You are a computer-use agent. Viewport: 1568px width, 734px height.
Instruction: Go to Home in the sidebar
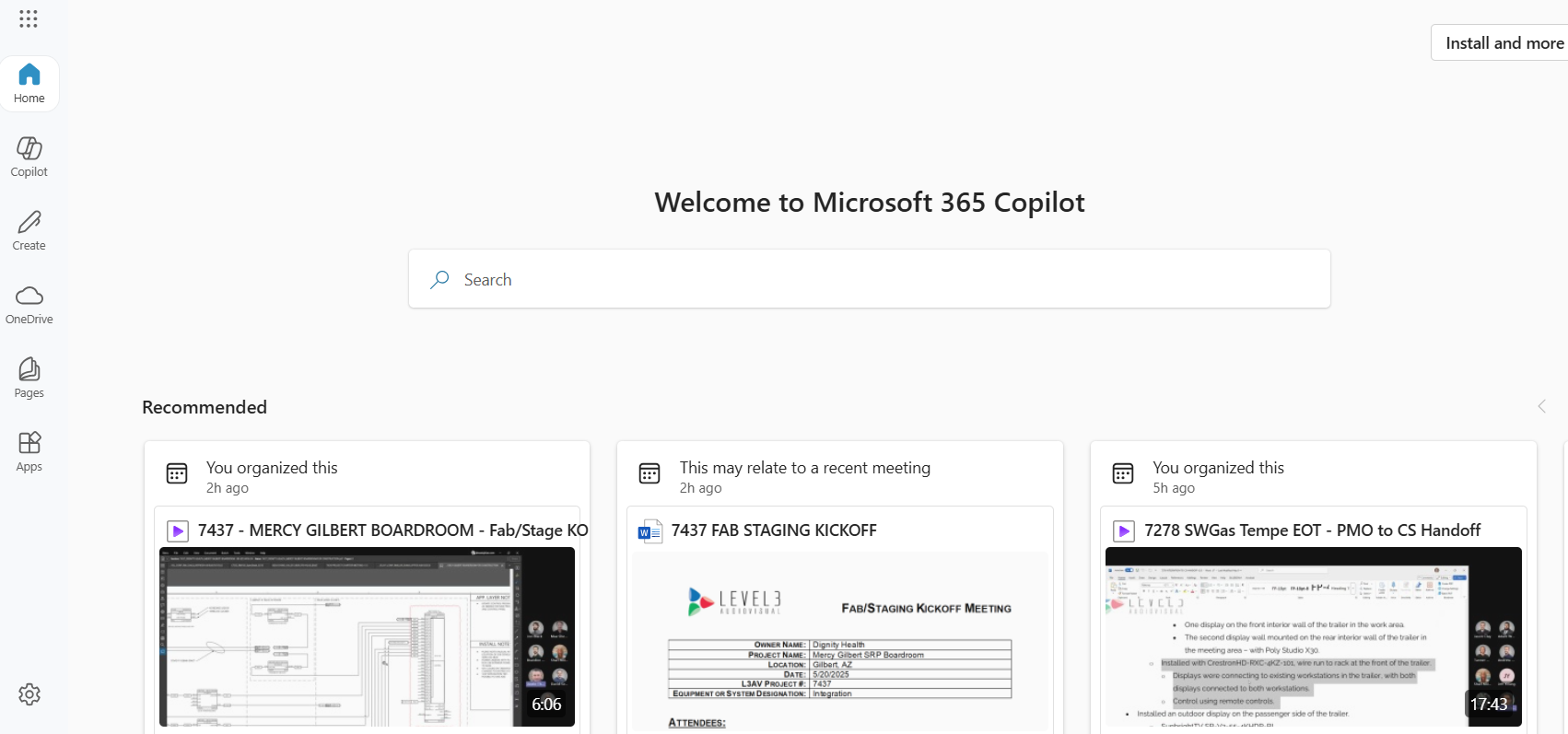pyautogui.click(x=29, y=83)
